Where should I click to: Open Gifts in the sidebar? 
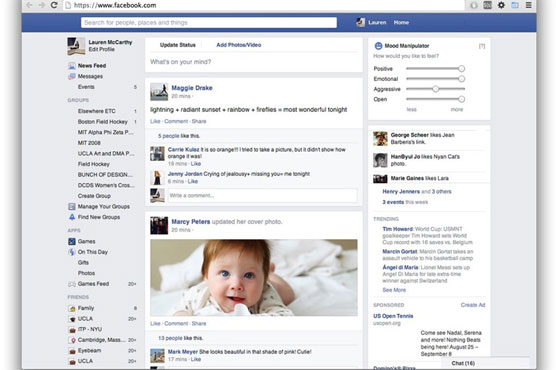(83, 263)
